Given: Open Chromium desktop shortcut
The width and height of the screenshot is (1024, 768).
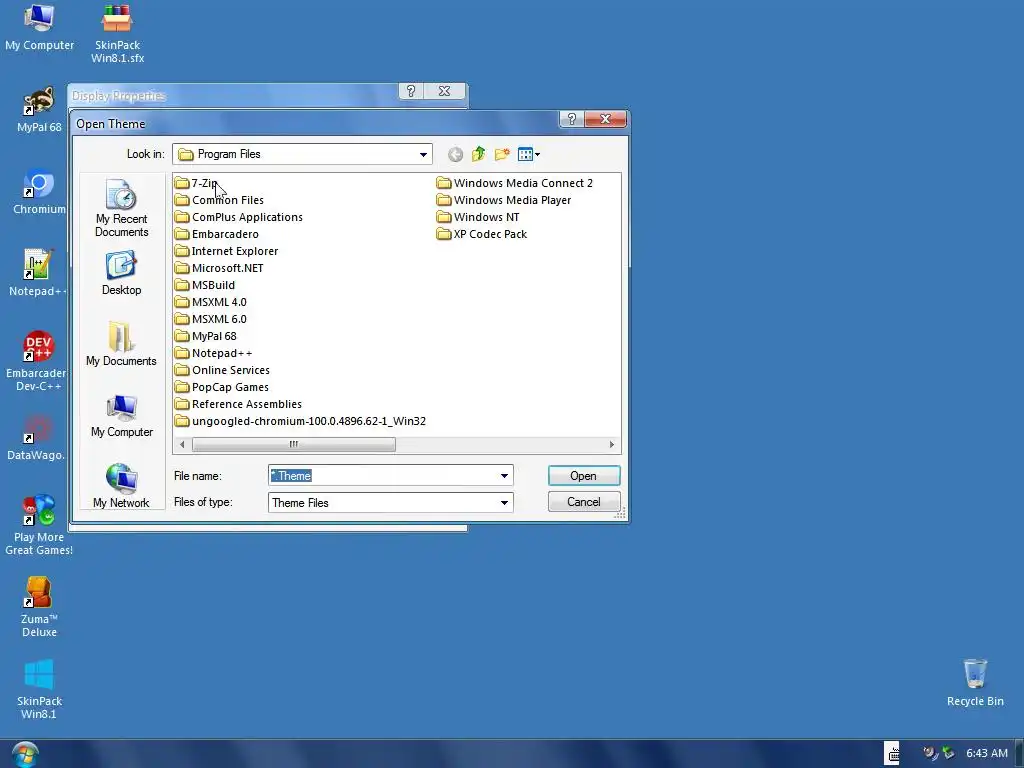Looking at the screenshot, I should 39,192.
